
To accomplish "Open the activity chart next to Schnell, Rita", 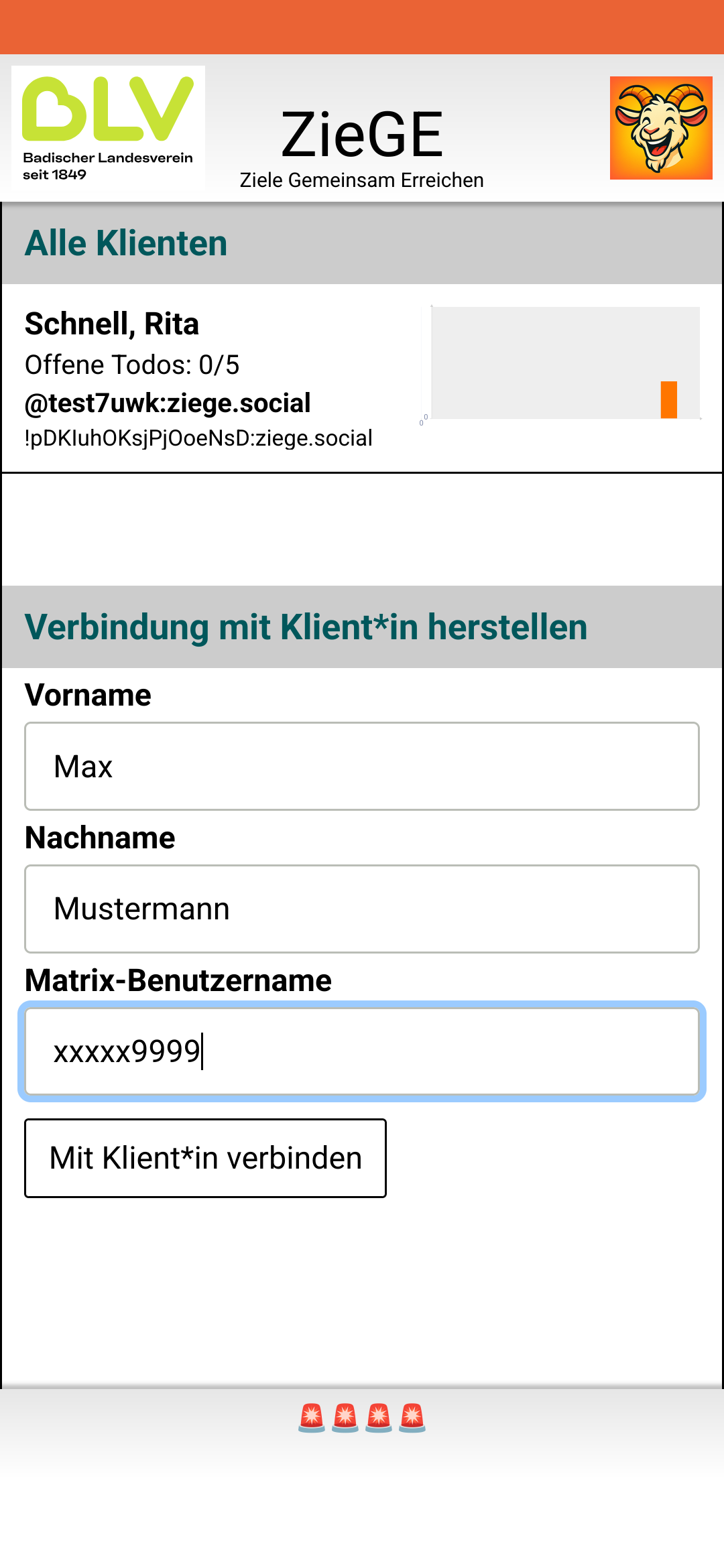I will [x=566, y=362].
